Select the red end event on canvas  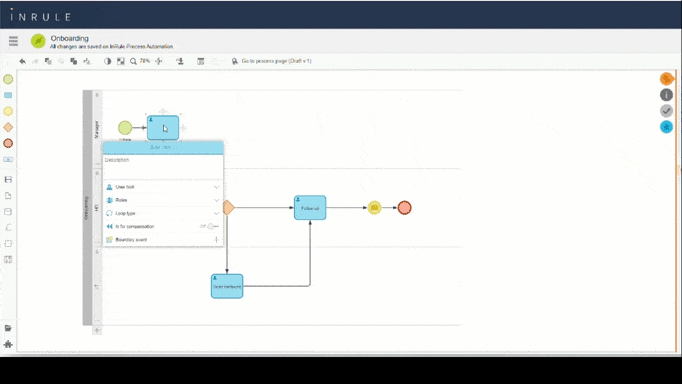click(x=405, y=208)
